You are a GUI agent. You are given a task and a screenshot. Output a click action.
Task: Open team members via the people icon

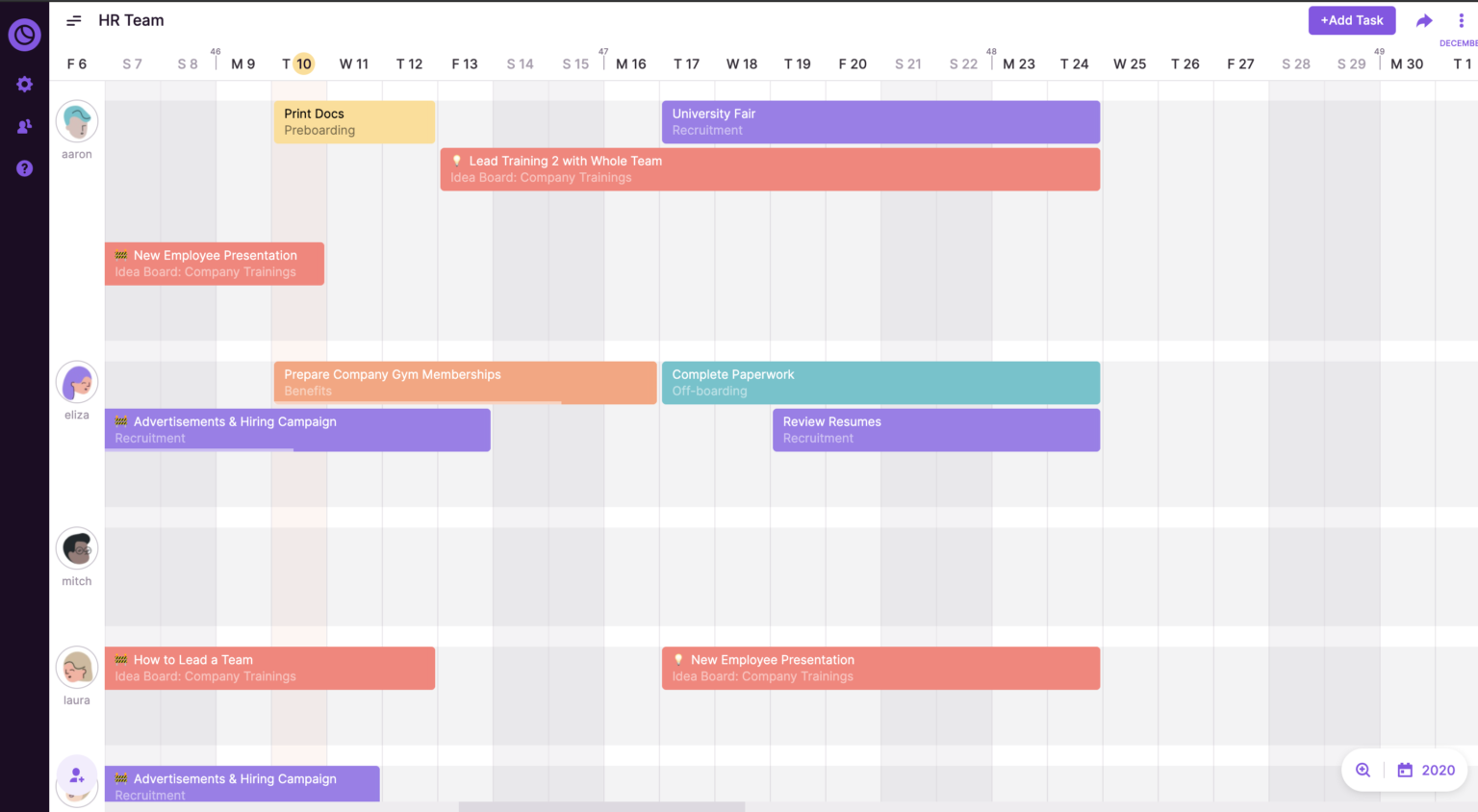pos(24,126)
